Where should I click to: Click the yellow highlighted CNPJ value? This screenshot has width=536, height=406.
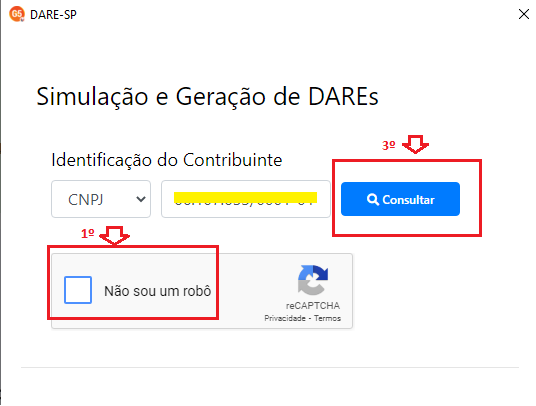point(245,198)
